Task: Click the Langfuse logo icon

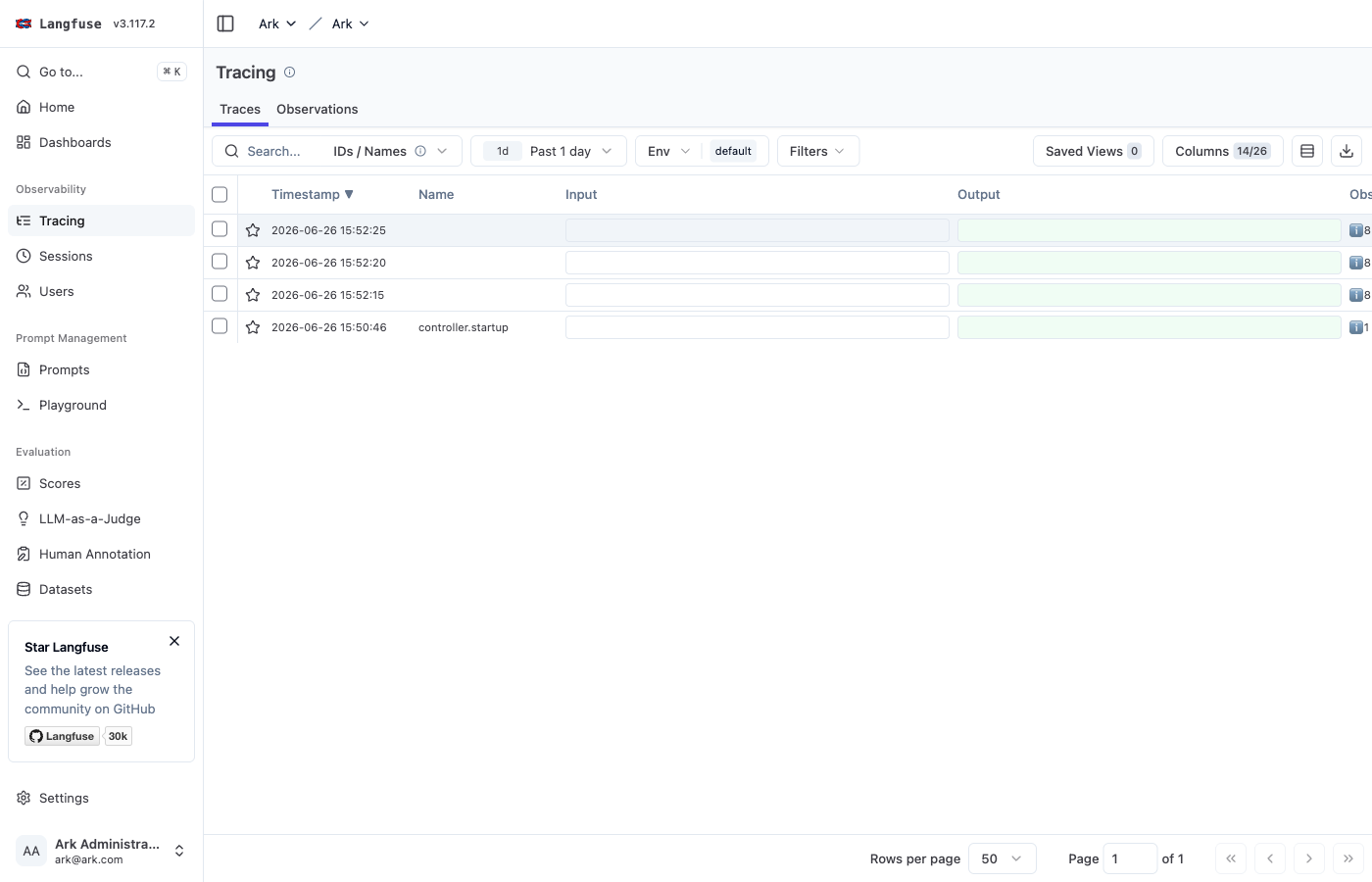Action: coord(24,24)
